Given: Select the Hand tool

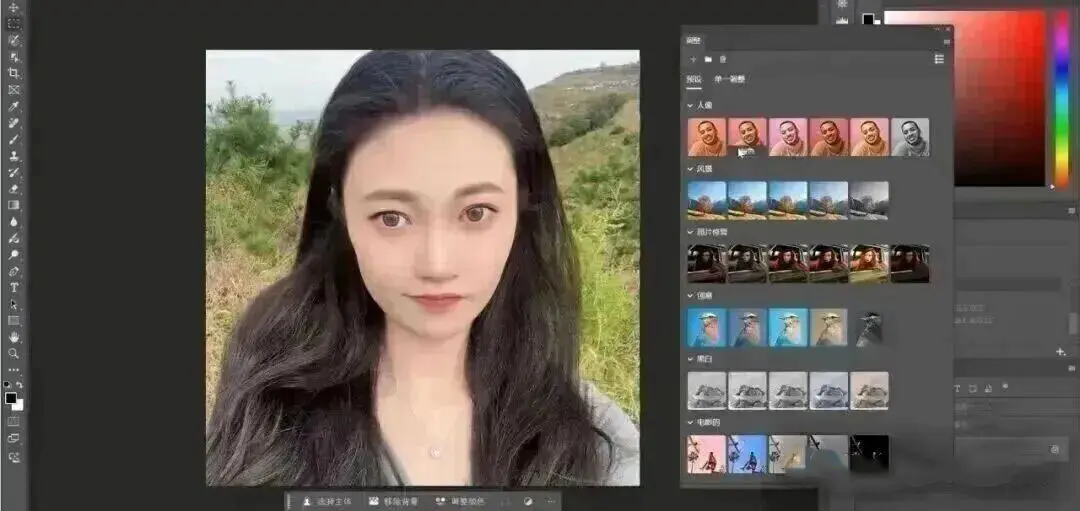Looking at the screenshot, I should [14, 337].
